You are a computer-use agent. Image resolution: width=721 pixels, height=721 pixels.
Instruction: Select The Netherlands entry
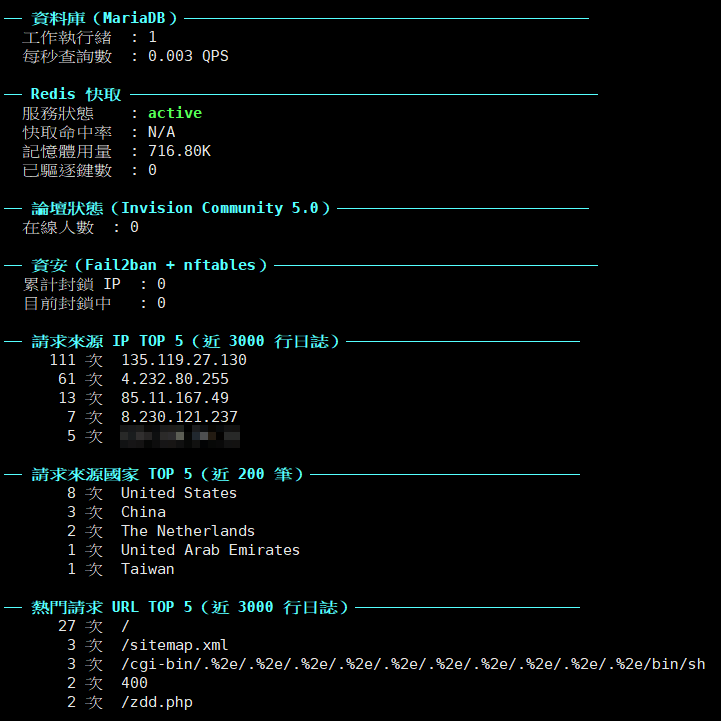tap(188, 531)
